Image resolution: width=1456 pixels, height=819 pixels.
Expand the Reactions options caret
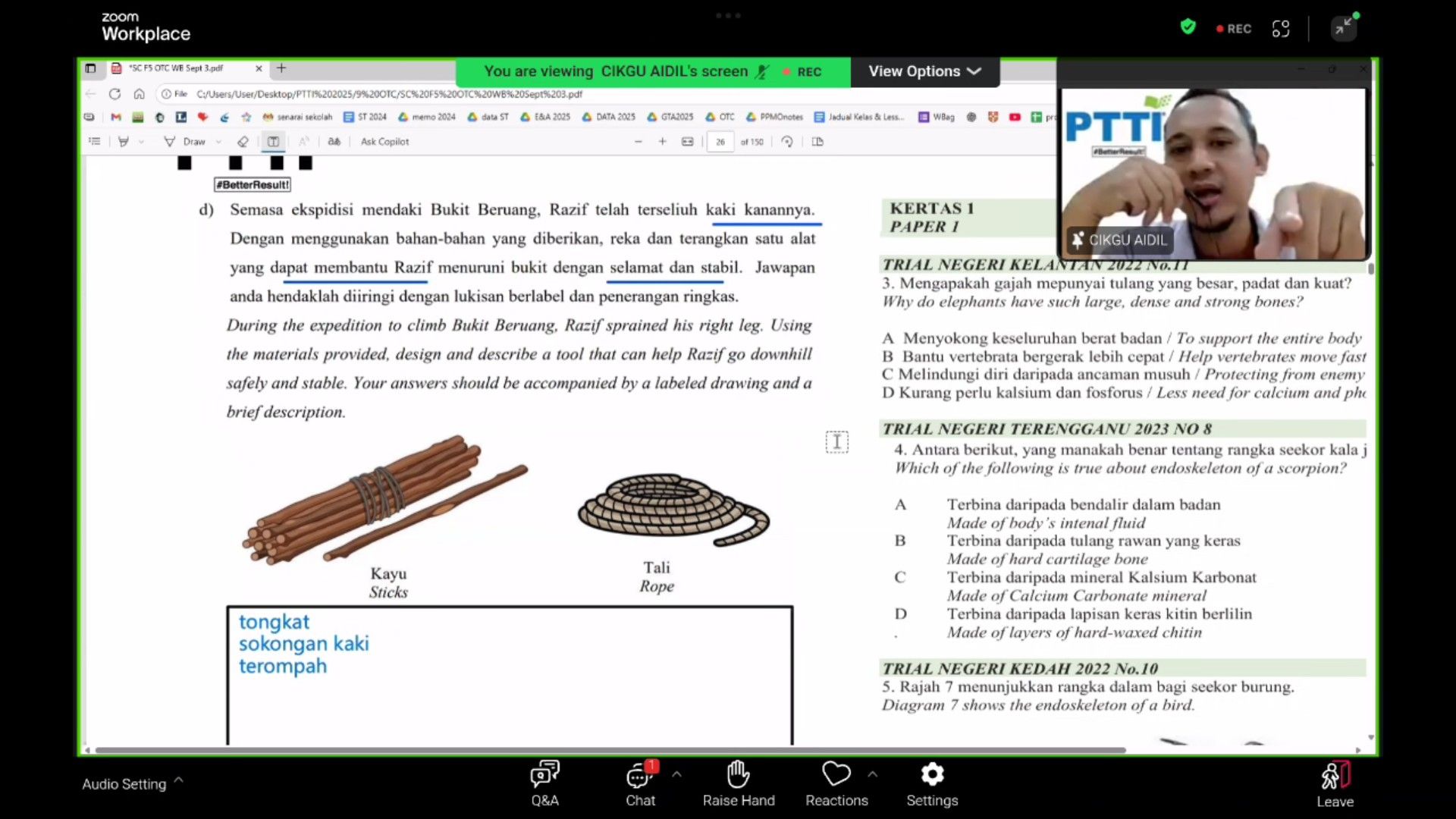coord(873,774)
